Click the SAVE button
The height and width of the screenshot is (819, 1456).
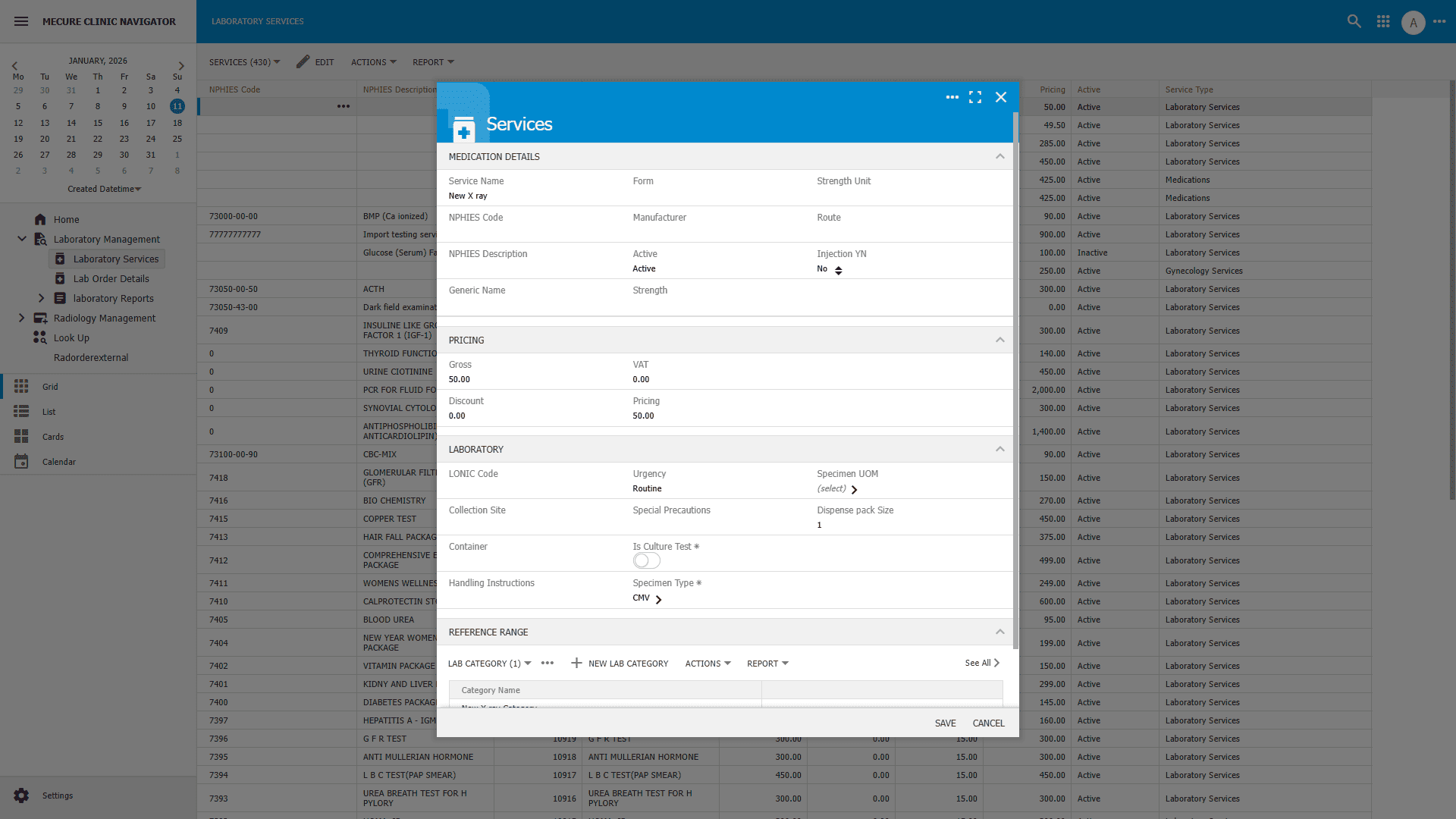[945, 723]
